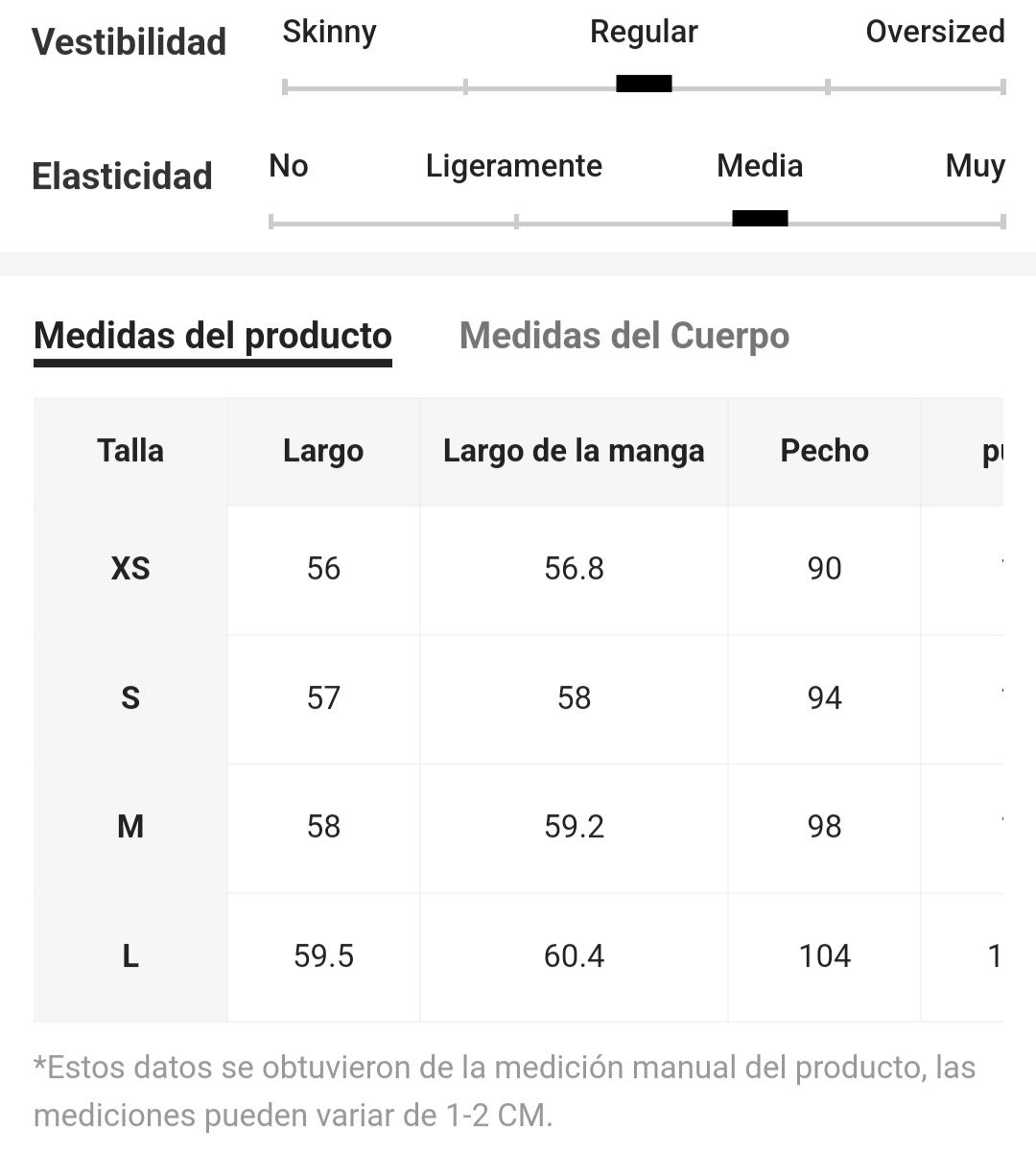Click the Ligeramente elasticity label
Screen dimensions: 1036x1152
514,166
